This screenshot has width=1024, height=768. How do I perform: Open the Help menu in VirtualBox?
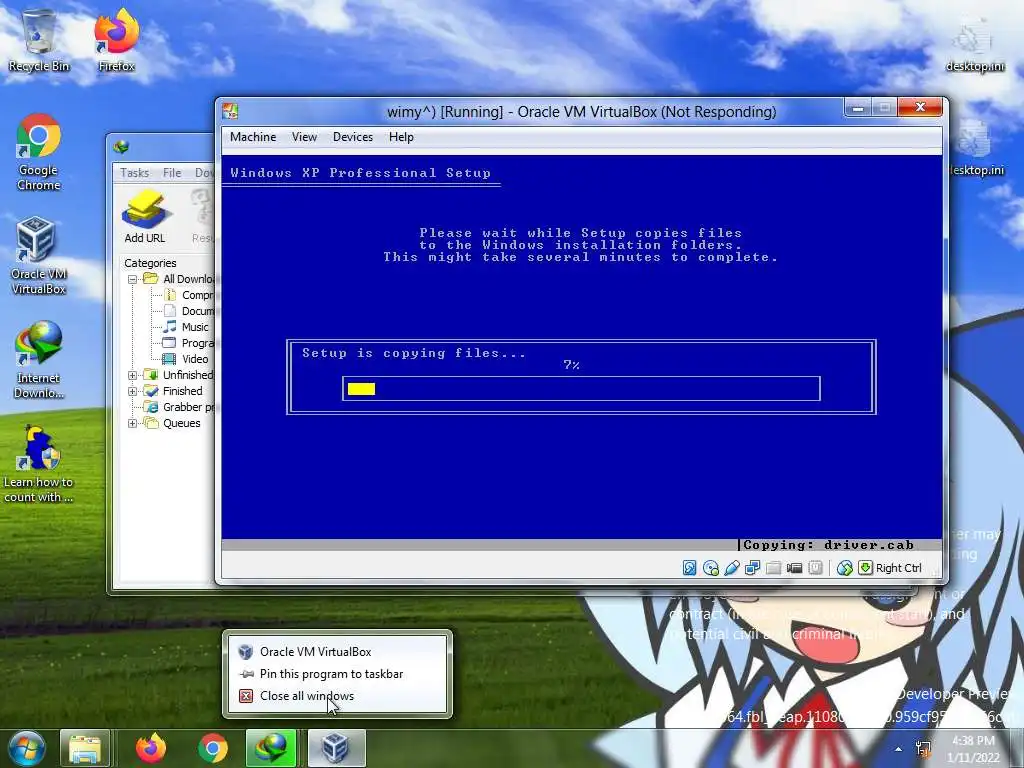[x=401, y=136]
